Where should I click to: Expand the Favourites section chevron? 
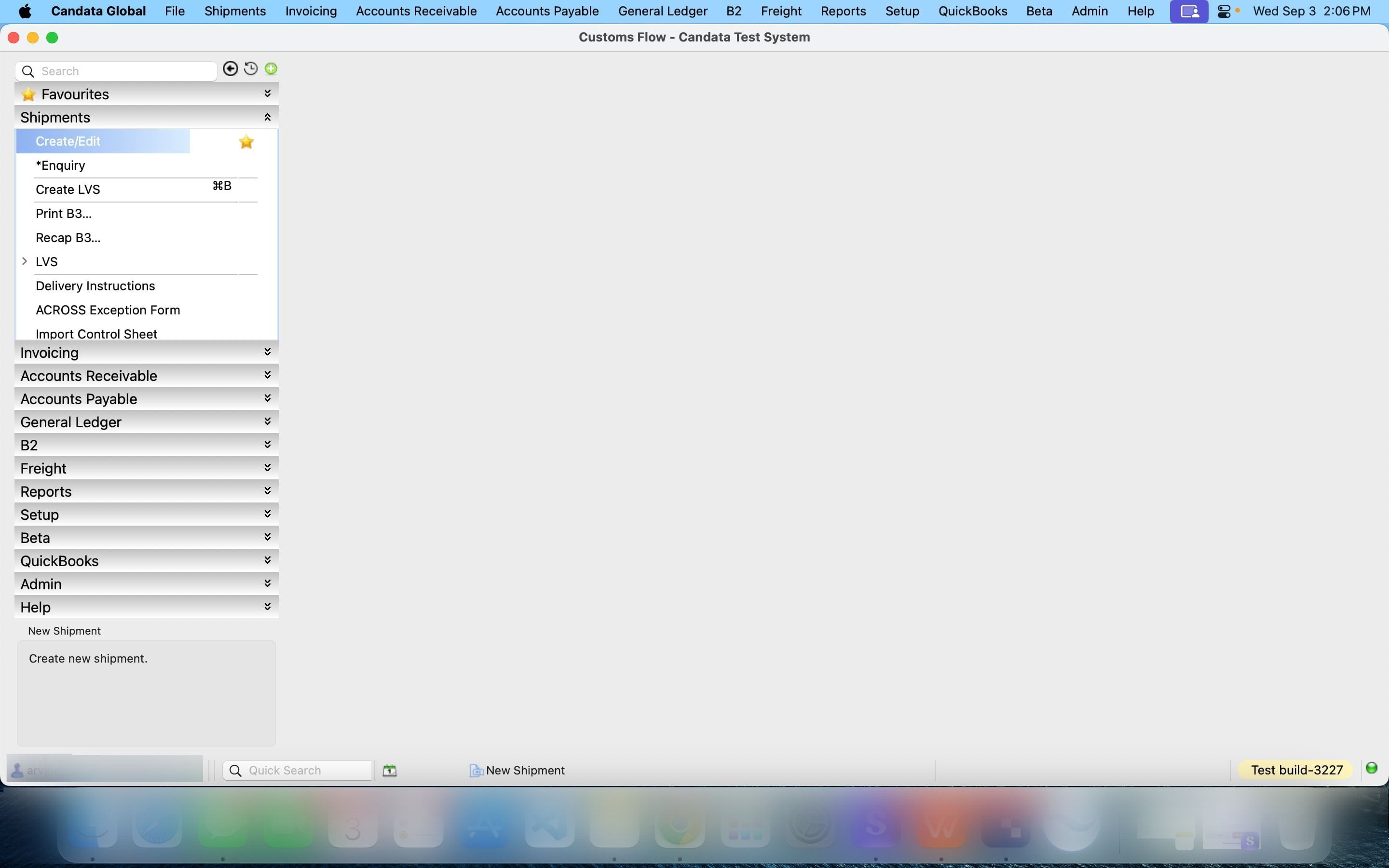(x=268, y=93)
